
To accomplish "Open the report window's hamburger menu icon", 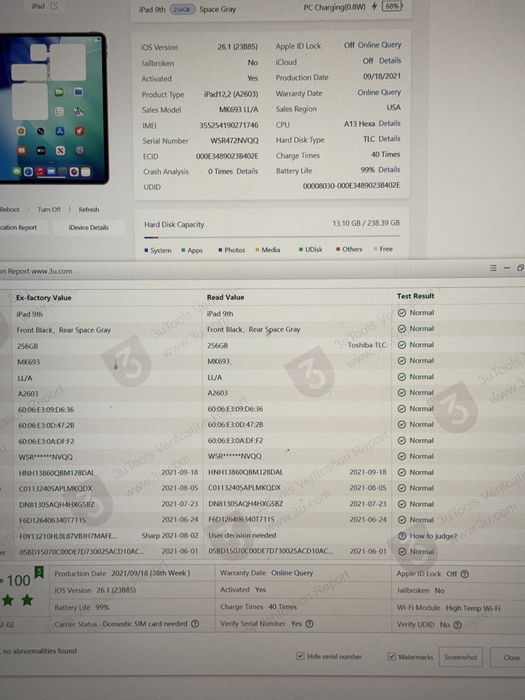I will 493,268.
